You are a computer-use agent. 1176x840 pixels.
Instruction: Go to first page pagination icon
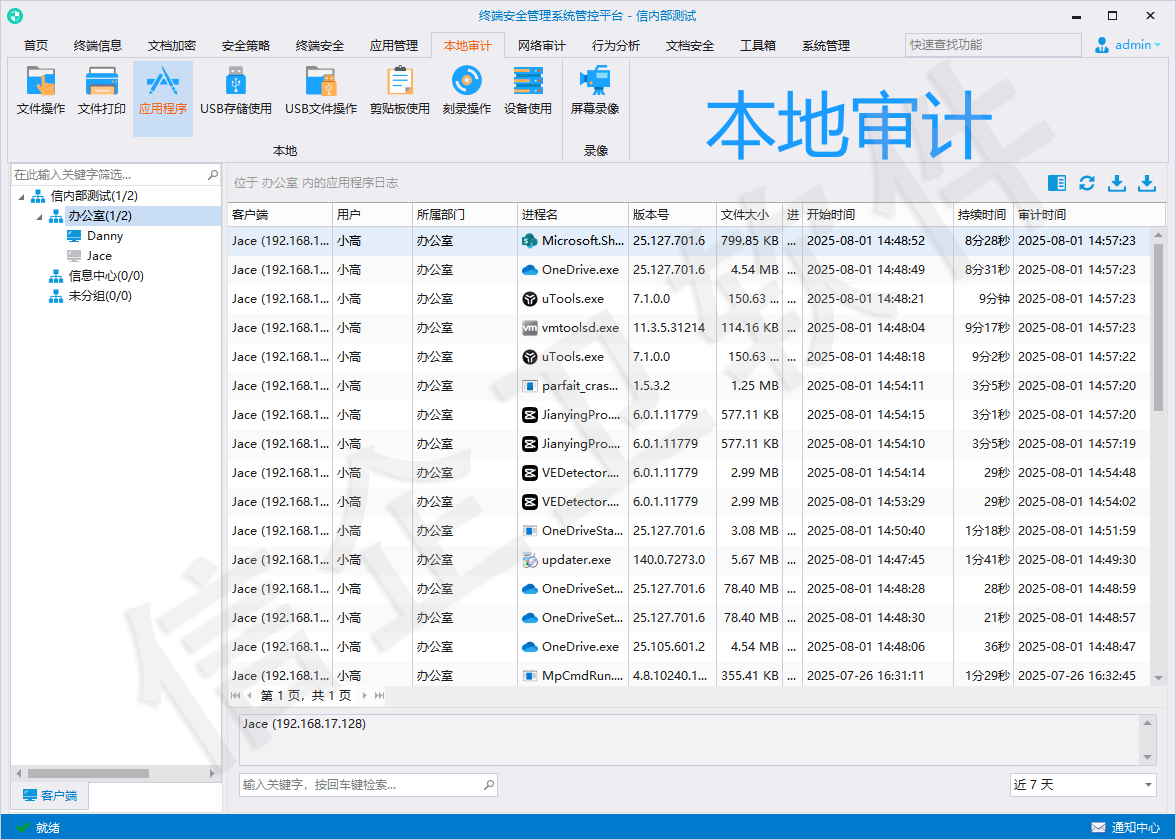click(236, 695)
